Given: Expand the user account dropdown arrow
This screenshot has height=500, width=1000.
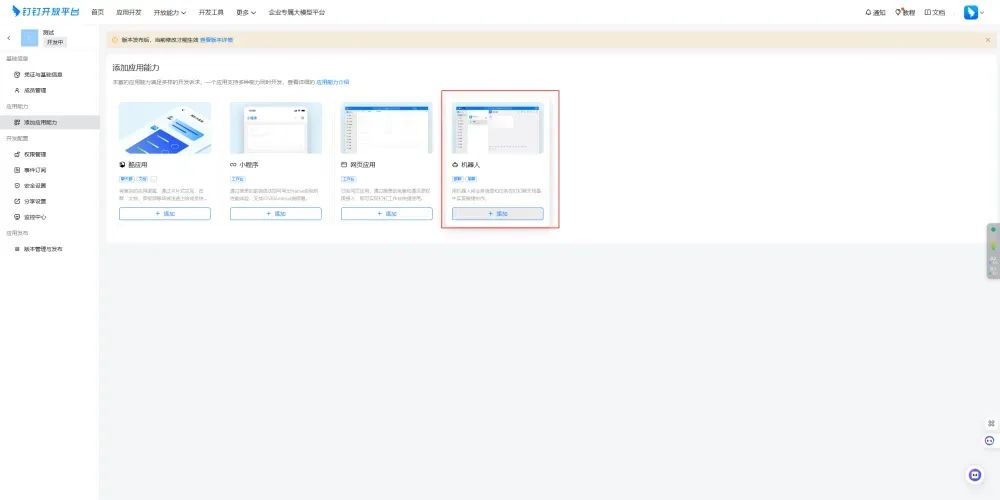Looking at the screenshot, I should (982, 13).
